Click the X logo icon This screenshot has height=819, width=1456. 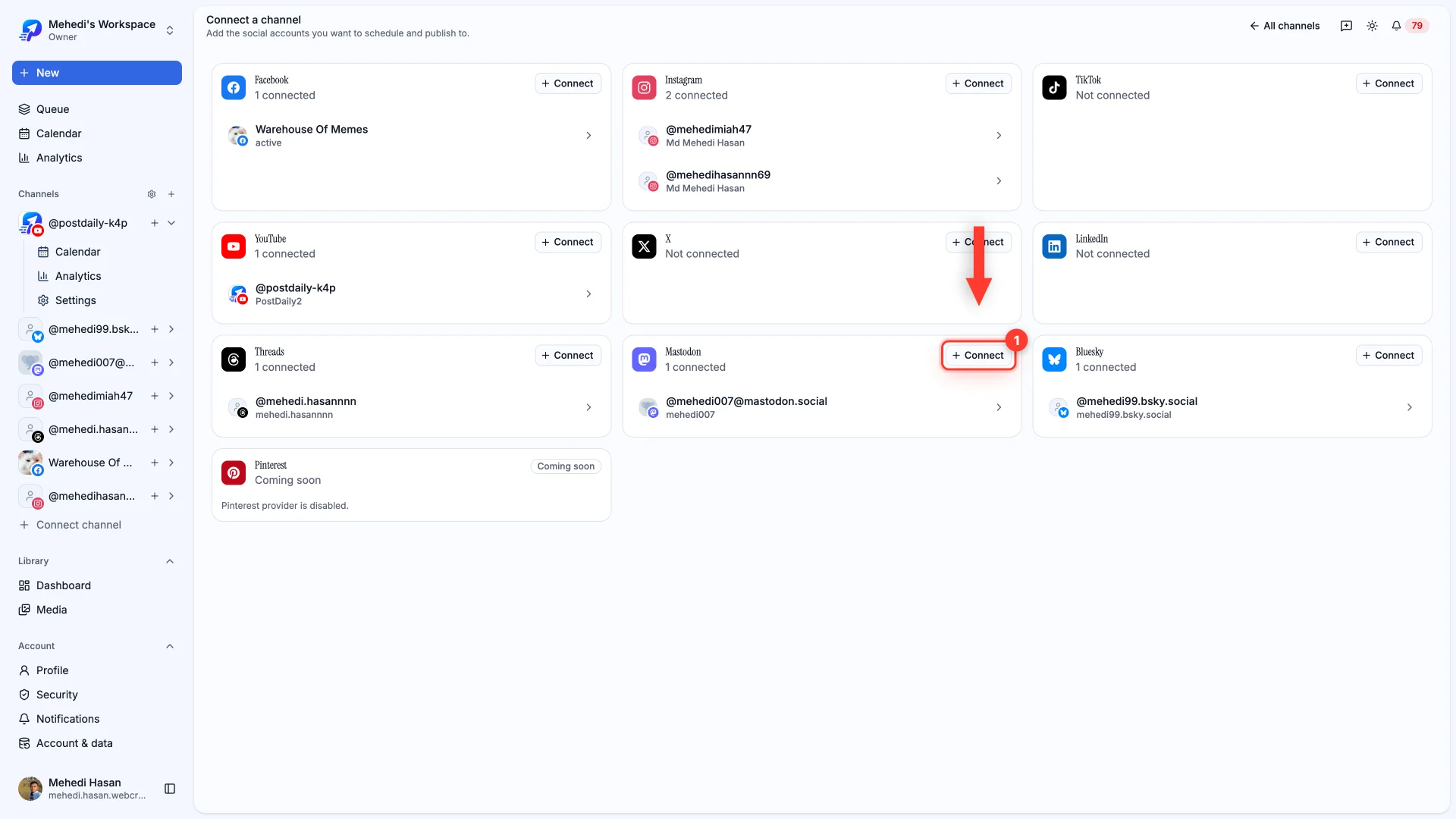[x=644, y=246]
